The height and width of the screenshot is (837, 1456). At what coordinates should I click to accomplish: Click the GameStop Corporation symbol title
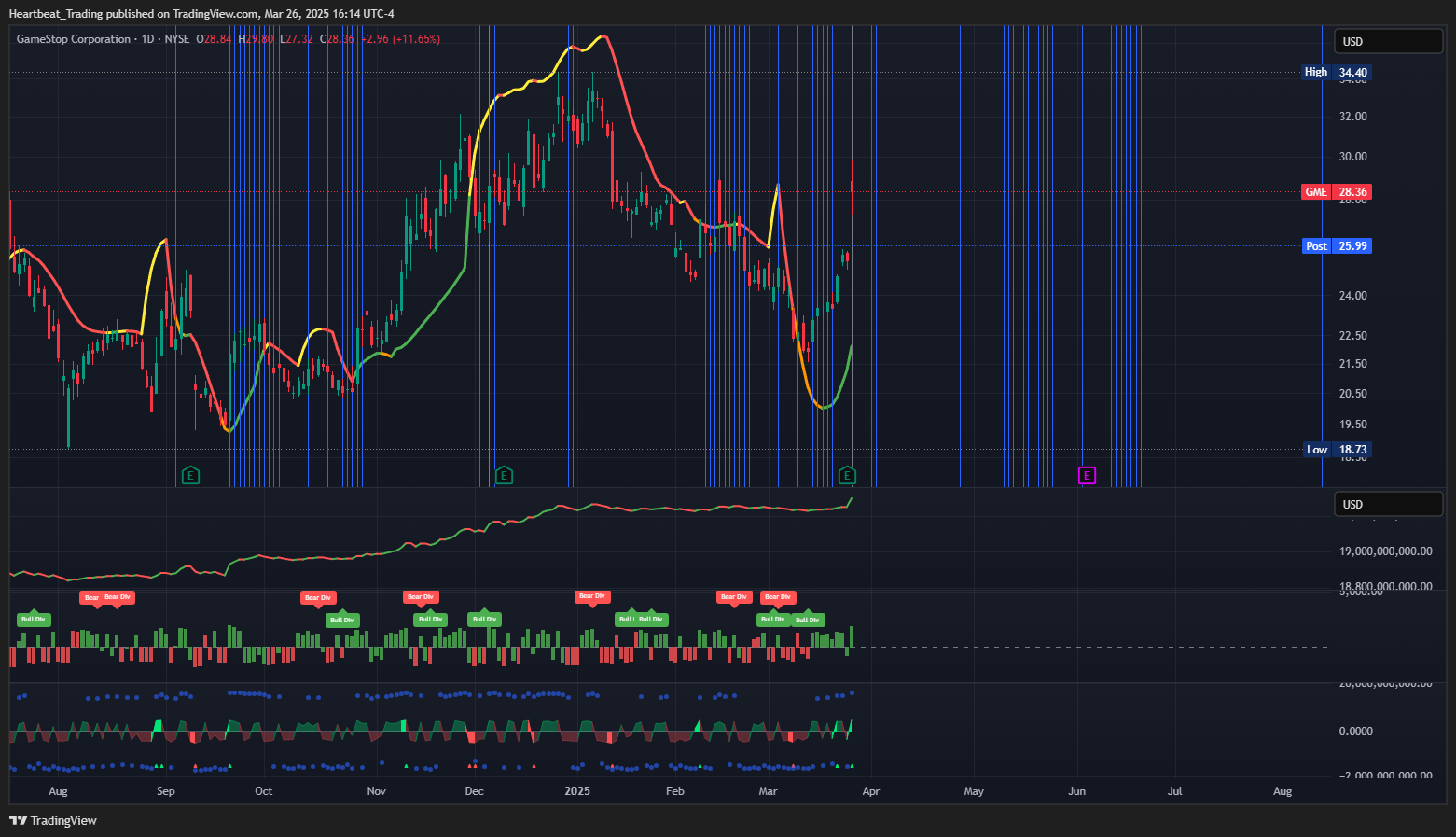pos(74,39)
